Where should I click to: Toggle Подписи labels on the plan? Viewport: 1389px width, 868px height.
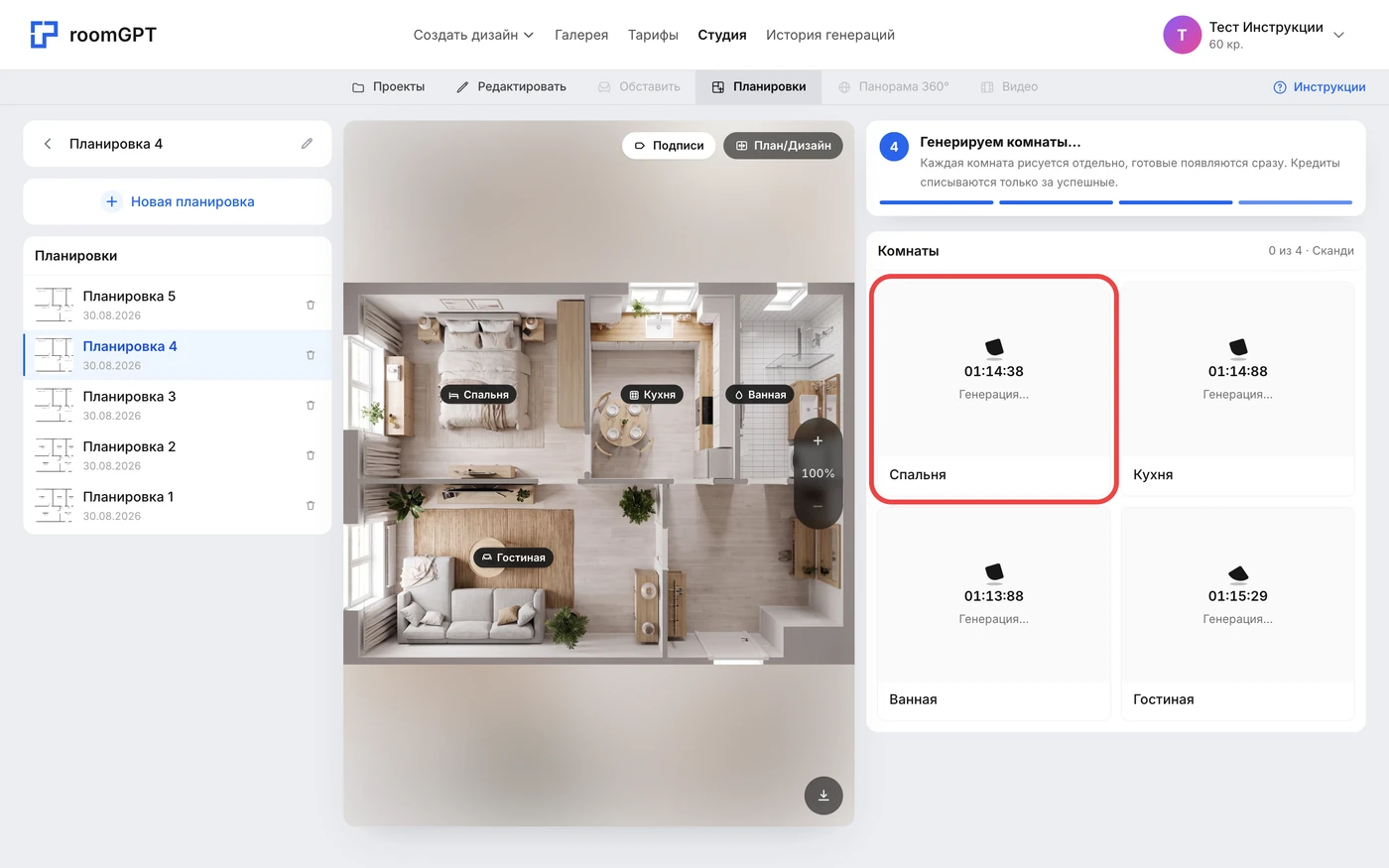pyautogui.click(x=669, y=146)
